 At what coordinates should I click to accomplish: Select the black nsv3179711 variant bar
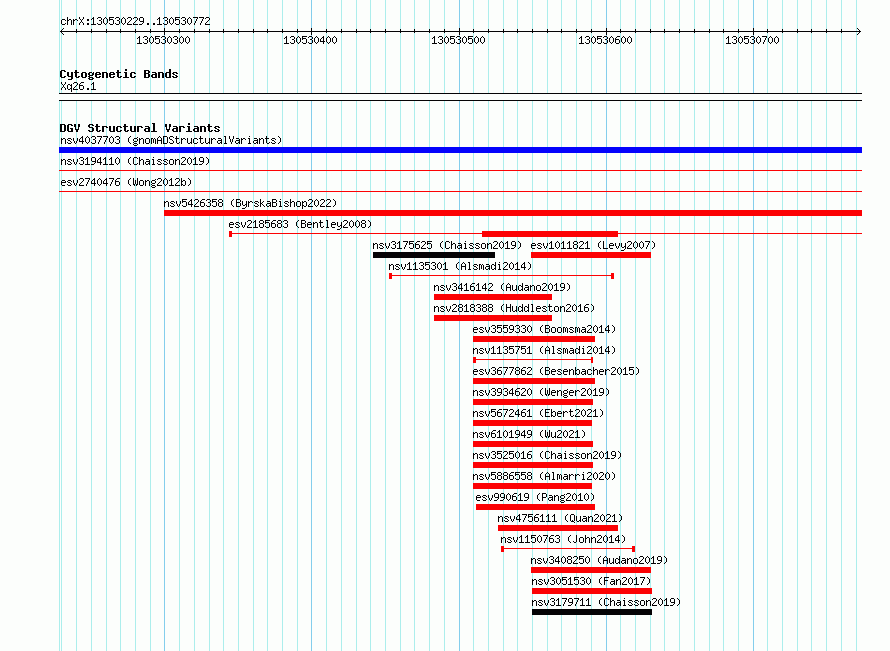coord(592,612)
